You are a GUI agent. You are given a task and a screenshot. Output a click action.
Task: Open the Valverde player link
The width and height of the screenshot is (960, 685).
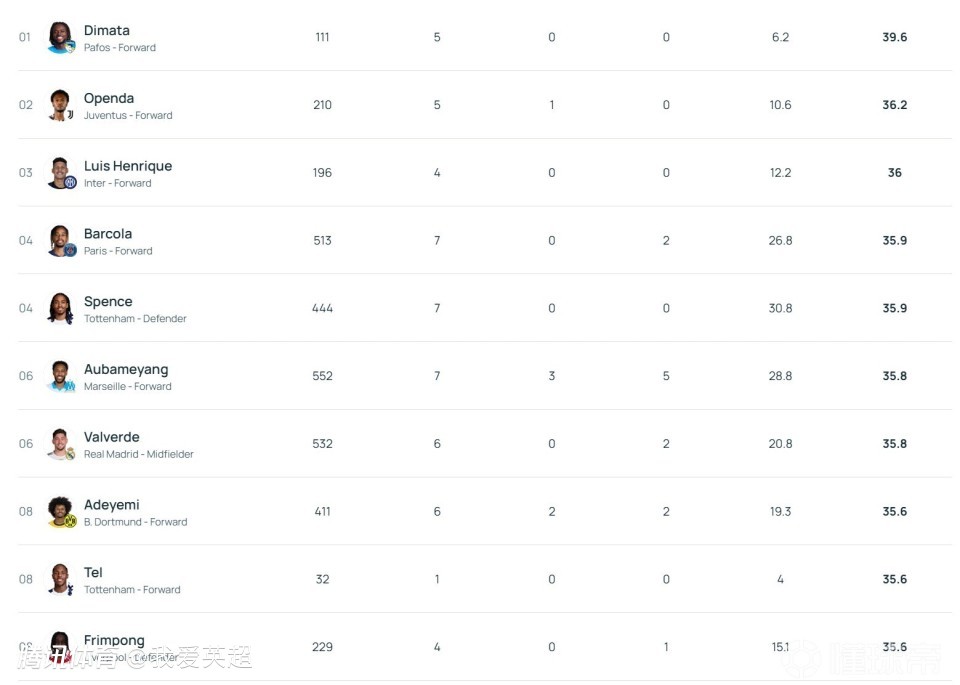coord(111,437)
